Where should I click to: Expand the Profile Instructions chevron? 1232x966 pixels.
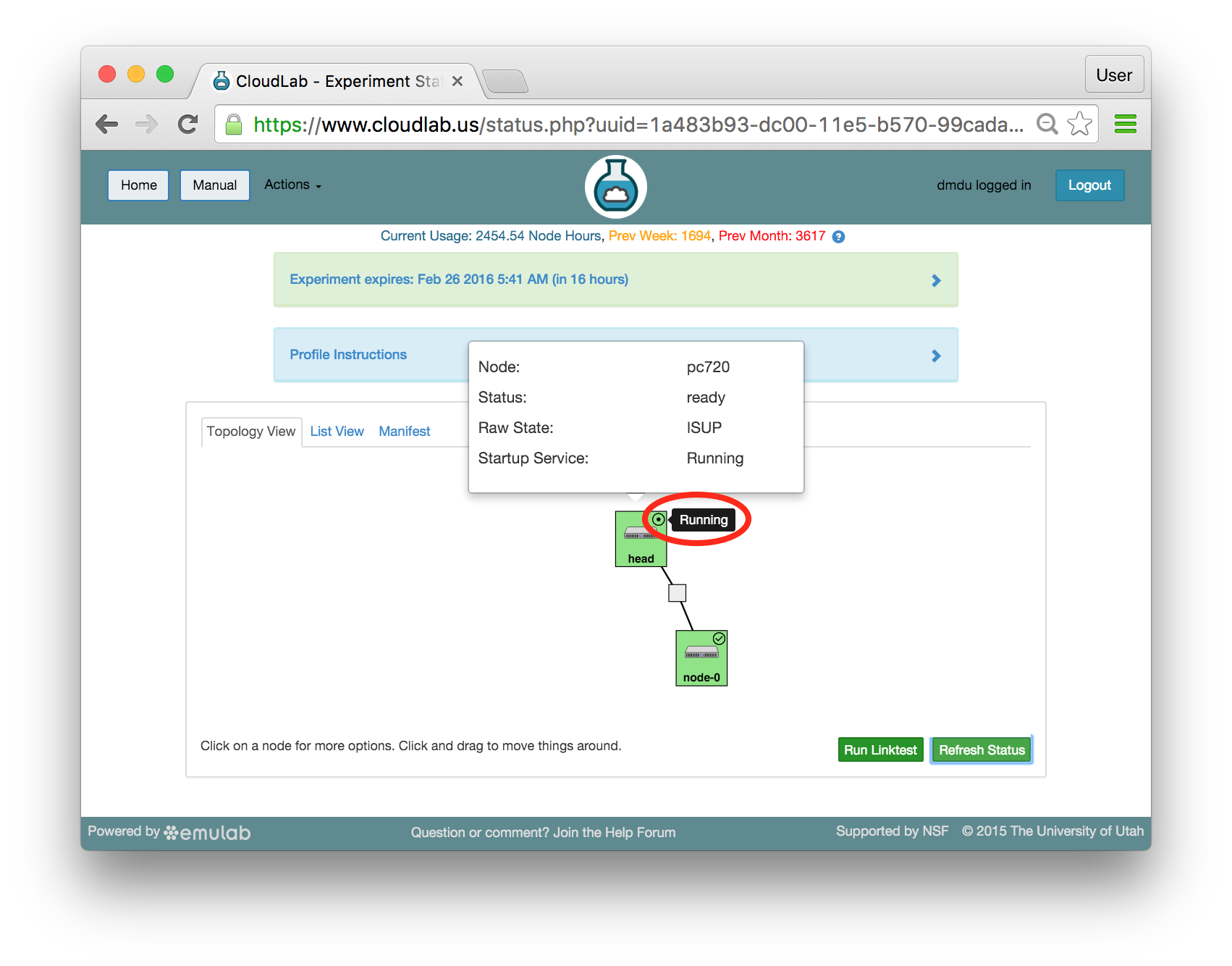pyautogui.click(x=936, y=356)
